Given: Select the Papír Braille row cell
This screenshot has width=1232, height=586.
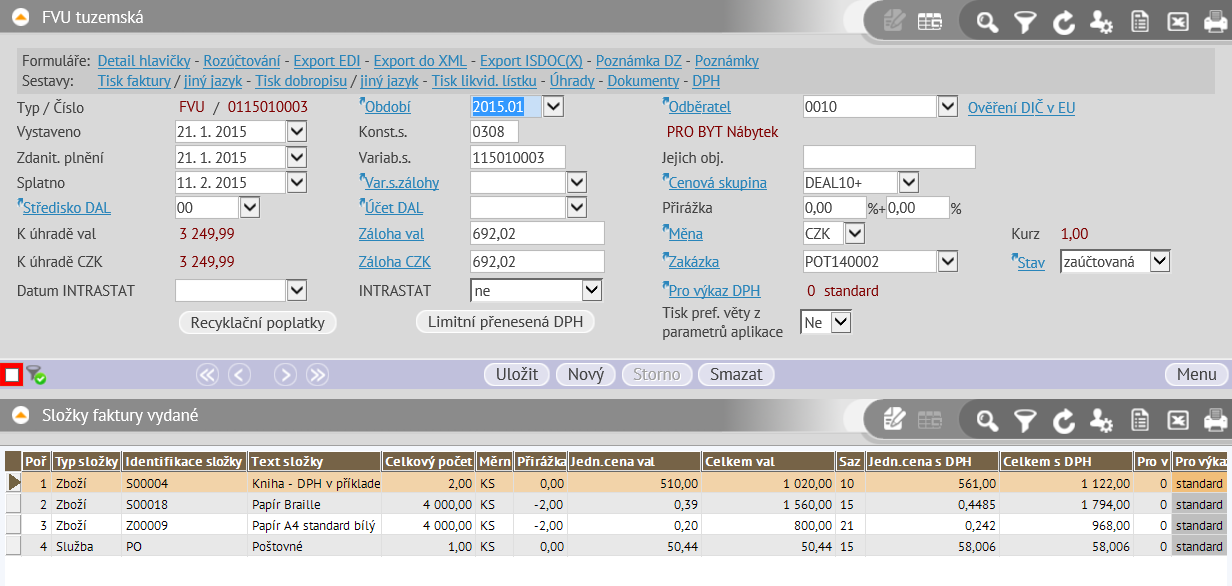Looking at the screenshot, I should 315,504.
